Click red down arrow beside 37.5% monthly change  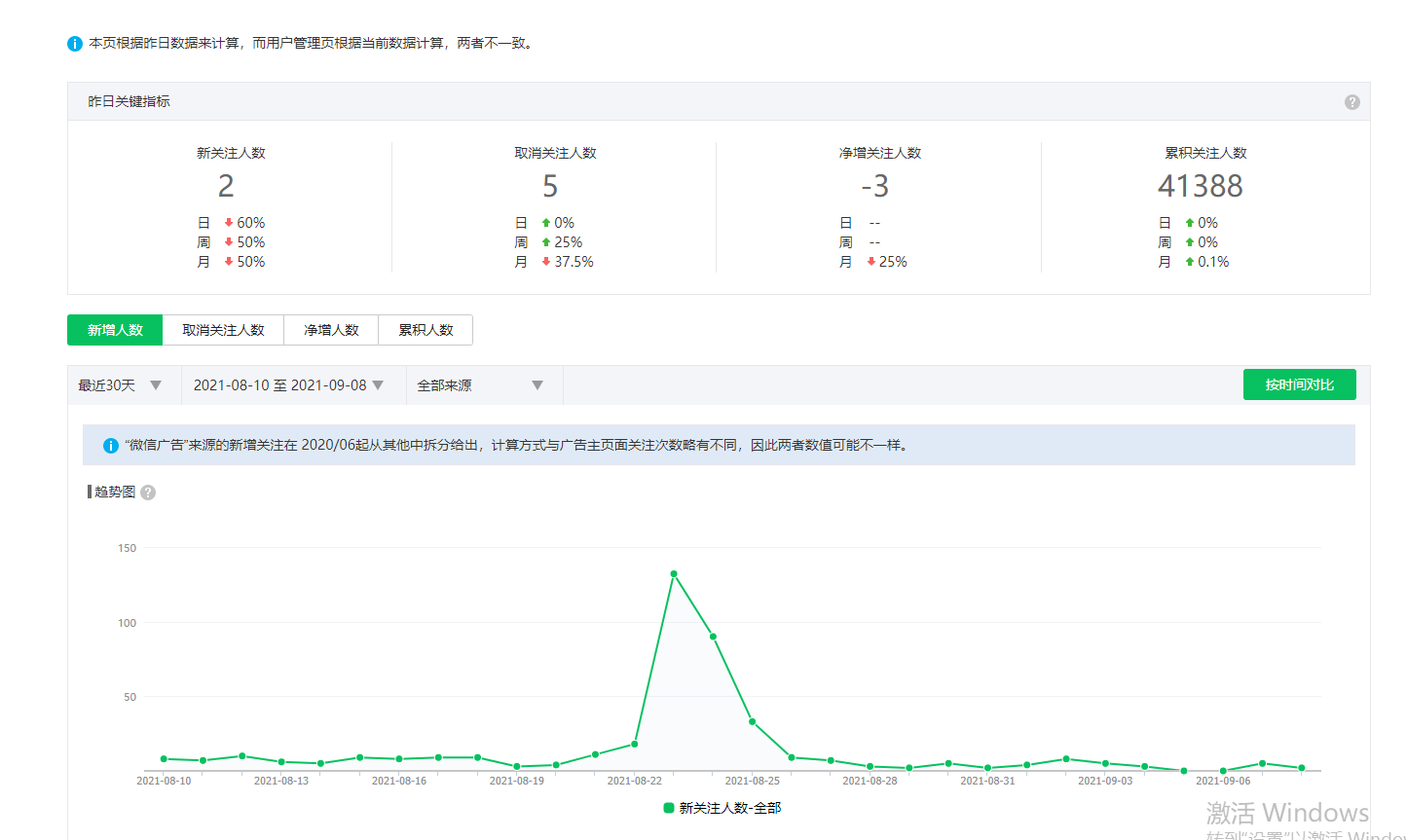coord(546,262)
